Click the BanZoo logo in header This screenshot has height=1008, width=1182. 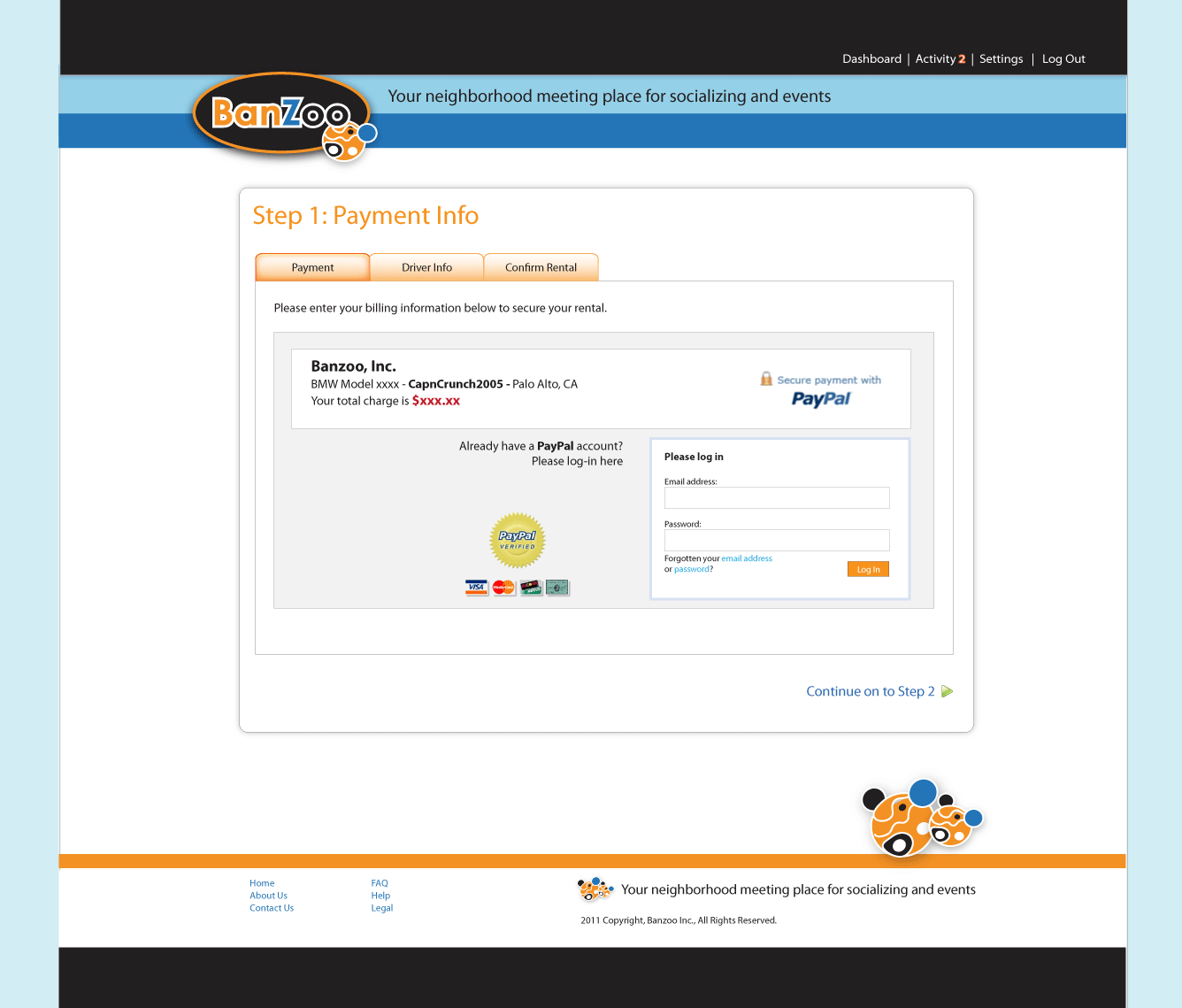pos(285,118)
